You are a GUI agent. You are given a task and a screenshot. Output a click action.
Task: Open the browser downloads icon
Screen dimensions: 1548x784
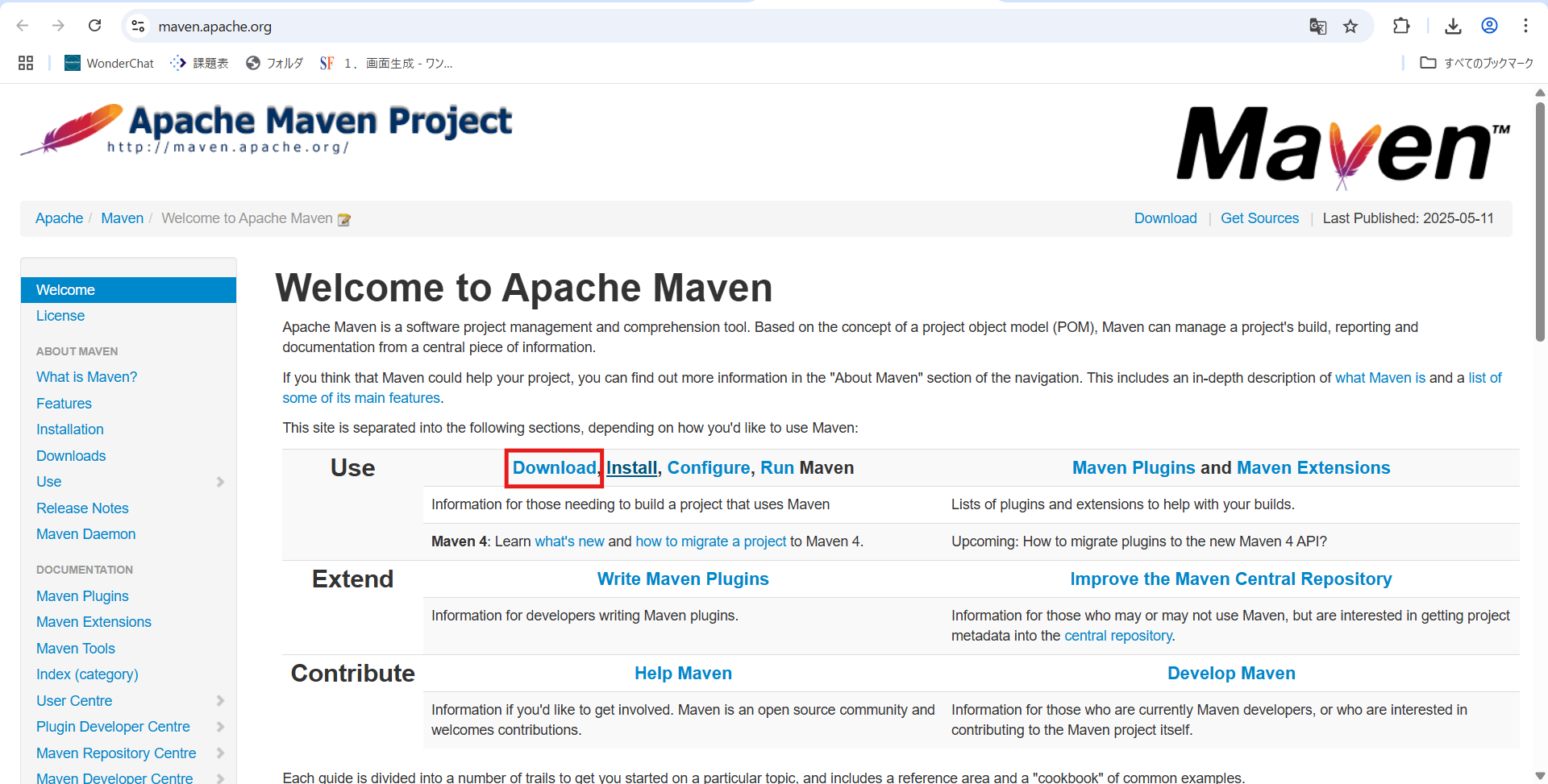[1453, 26]
